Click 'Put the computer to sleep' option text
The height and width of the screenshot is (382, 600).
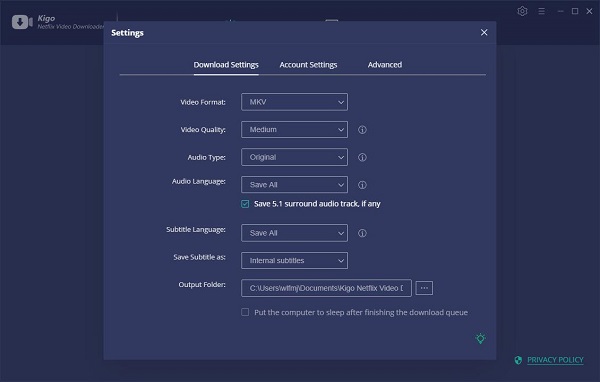pos(361,312)
